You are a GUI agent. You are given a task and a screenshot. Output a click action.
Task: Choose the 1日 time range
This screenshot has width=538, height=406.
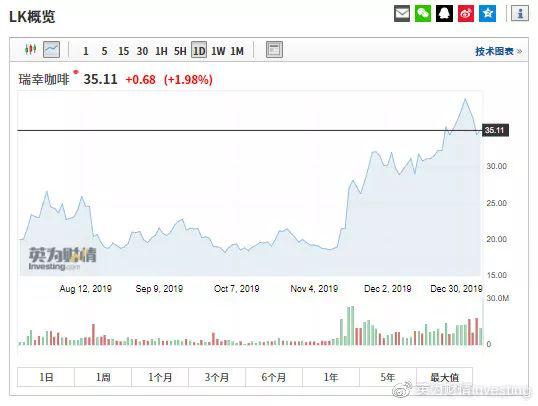click(x=46, y=378)
